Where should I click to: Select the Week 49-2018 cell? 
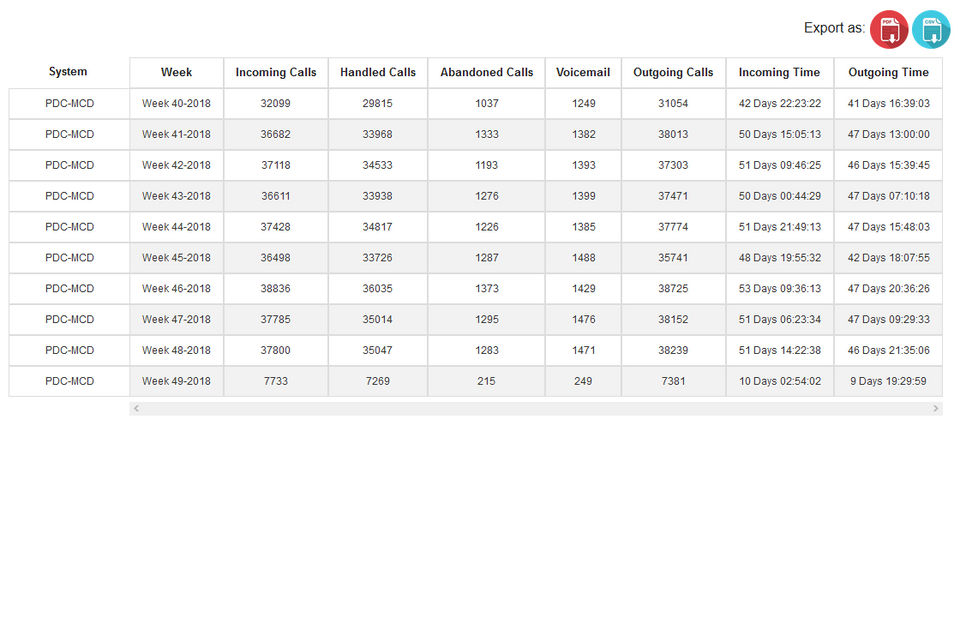(176, 381)
